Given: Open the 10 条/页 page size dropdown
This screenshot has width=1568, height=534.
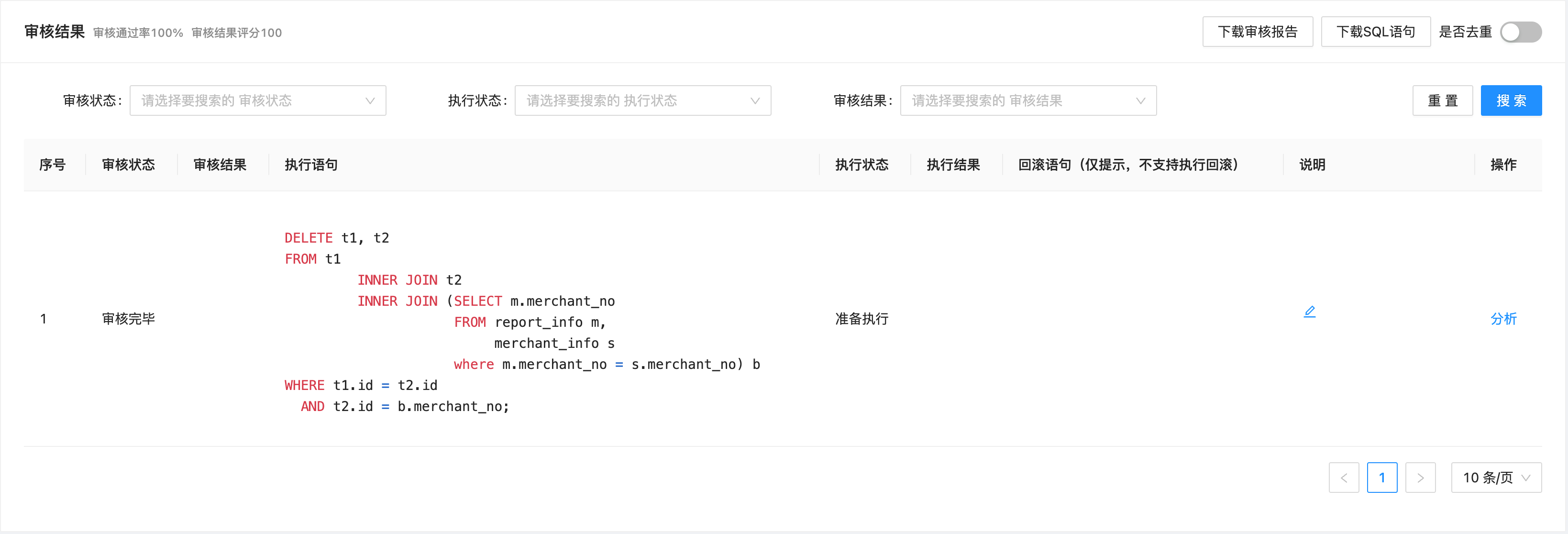Looking at the screenshot, I should click(x=1497, y=478).
